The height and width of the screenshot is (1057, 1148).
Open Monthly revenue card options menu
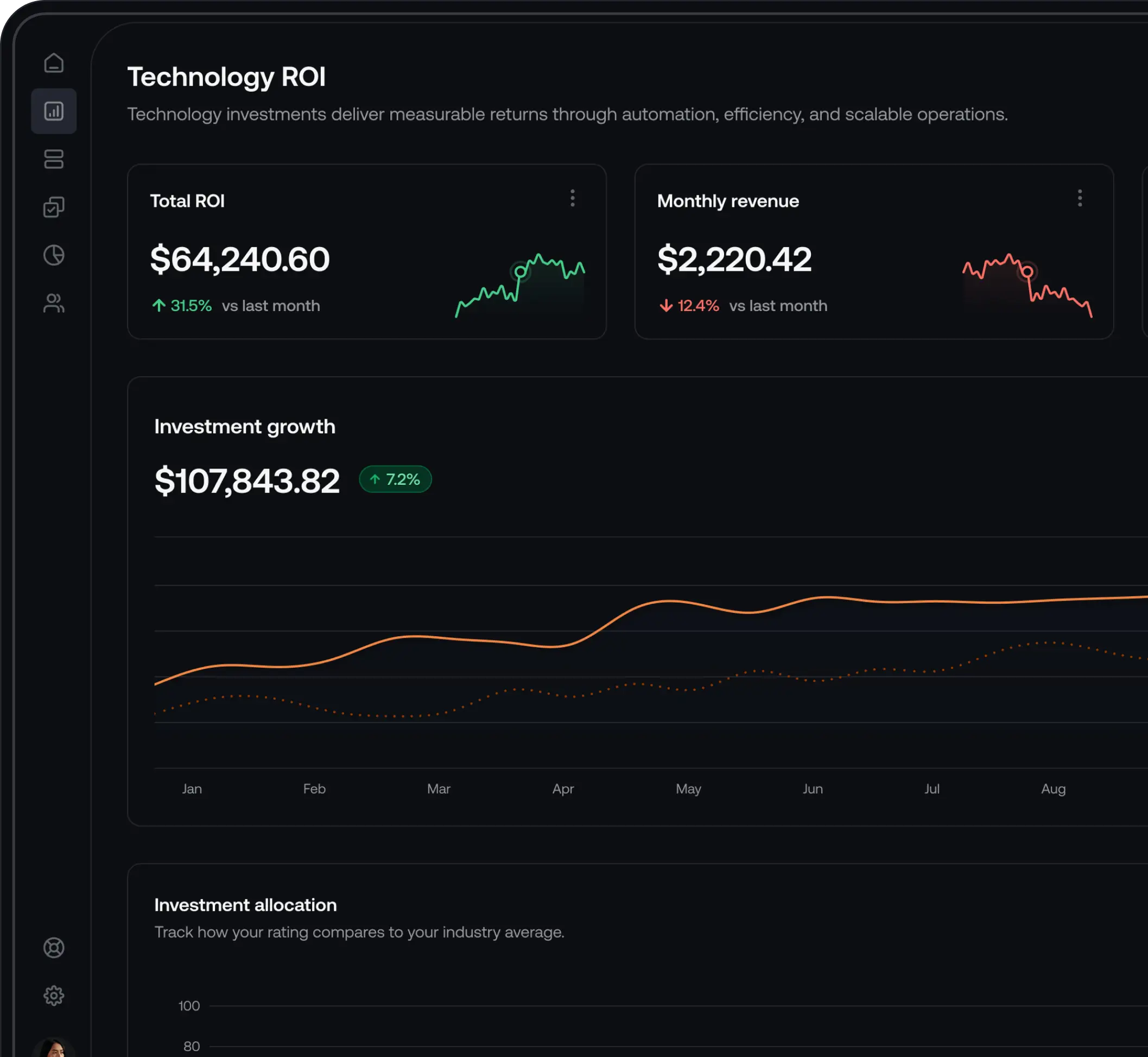coord(1080,199)
